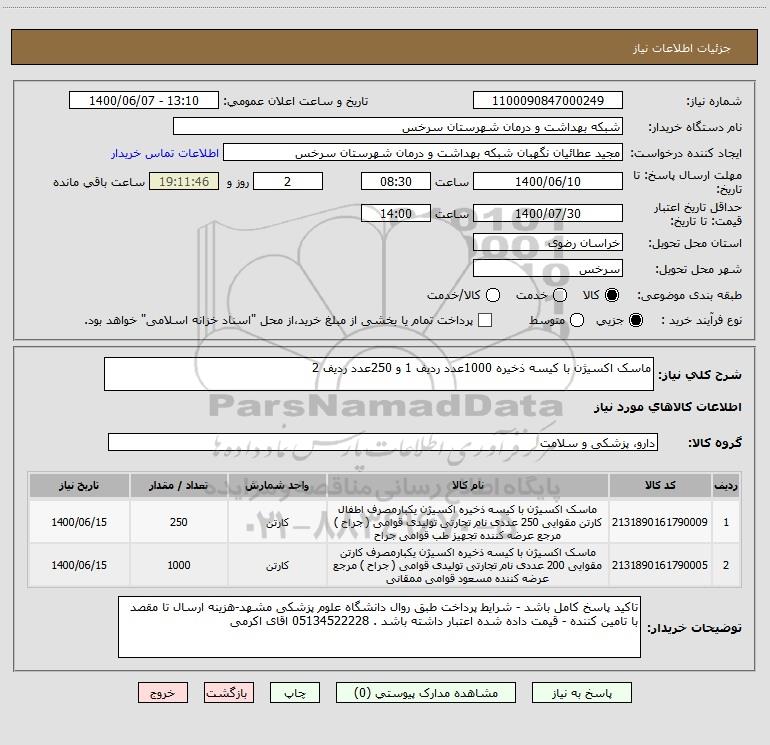Click the اطلاعات کالاهای مورد نیاز heading

[667, 407]
